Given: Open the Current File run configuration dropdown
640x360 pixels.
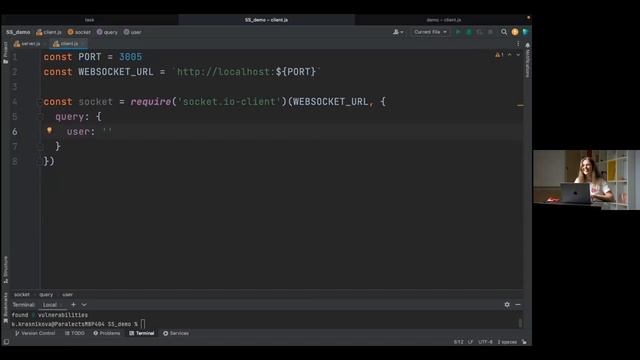Looking at the screenshot, I should [x=430, y=32].
